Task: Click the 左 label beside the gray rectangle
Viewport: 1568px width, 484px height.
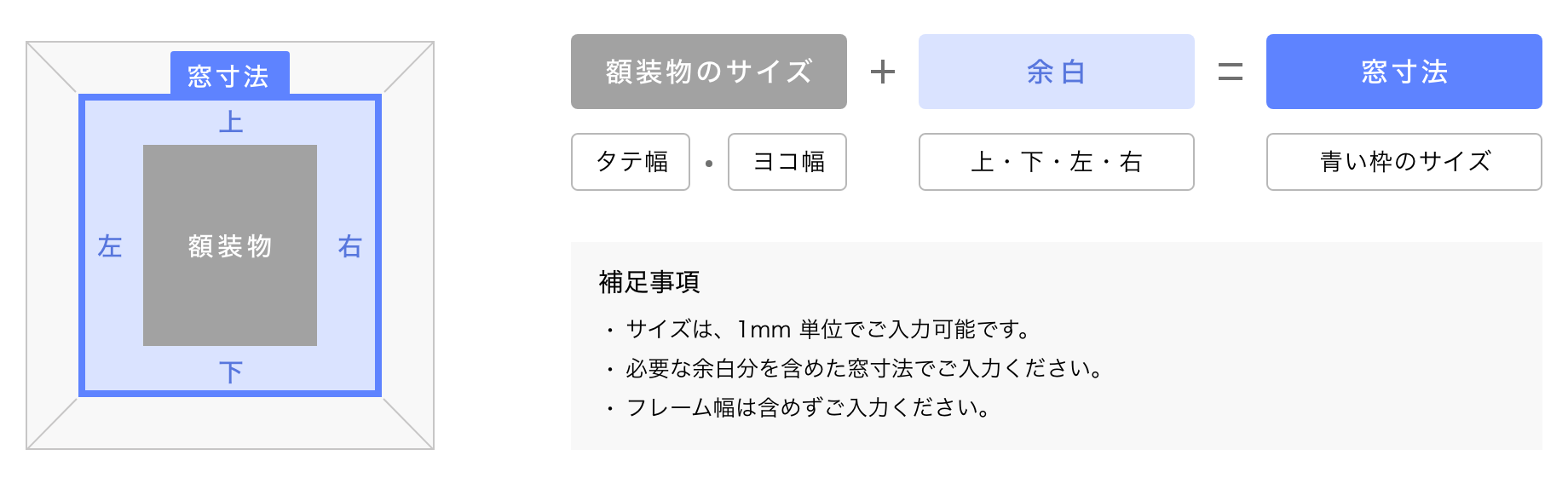Action: click(110, 246)
